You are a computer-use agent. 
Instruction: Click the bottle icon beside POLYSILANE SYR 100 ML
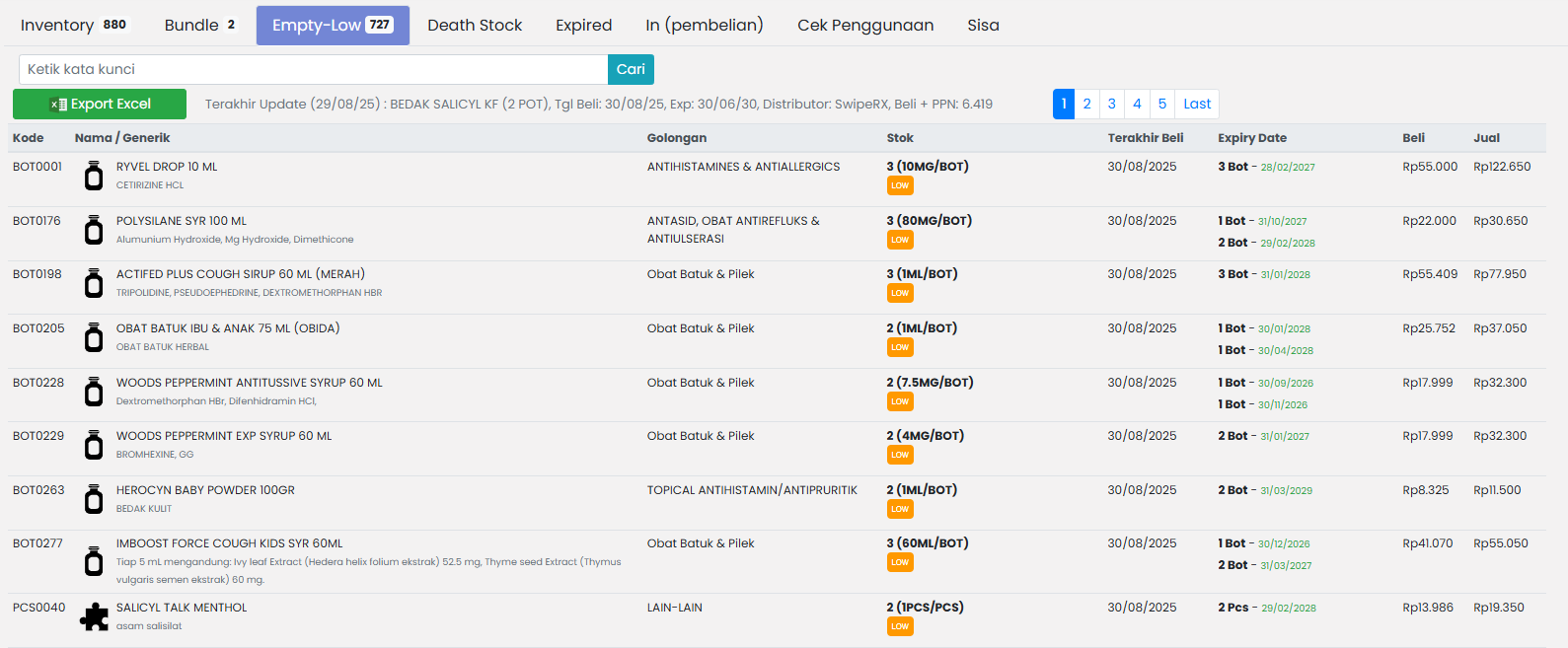tap(94, 230)
